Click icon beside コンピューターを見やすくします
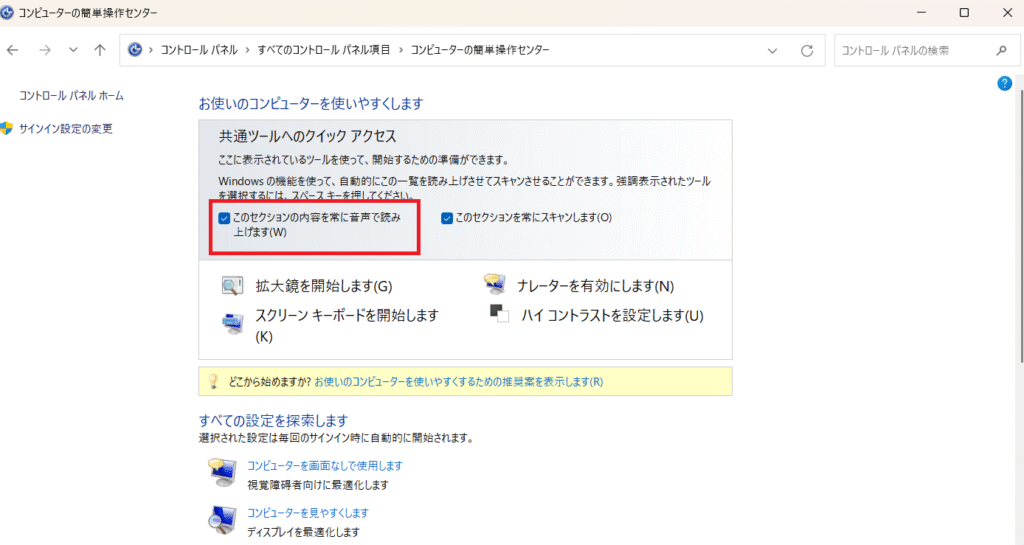Viewport: 1024px width, 545px height. [x=223, y=520]
